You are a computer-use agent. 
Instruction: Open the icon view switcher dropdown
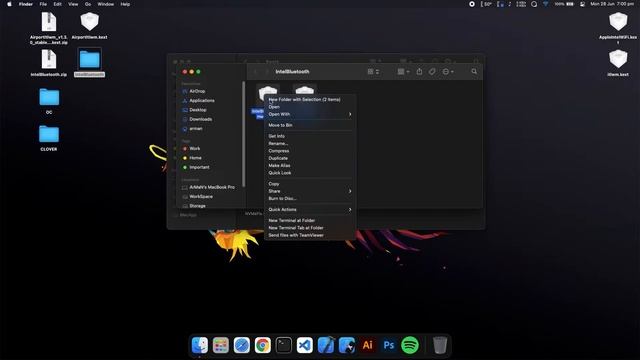click(373, 71)
